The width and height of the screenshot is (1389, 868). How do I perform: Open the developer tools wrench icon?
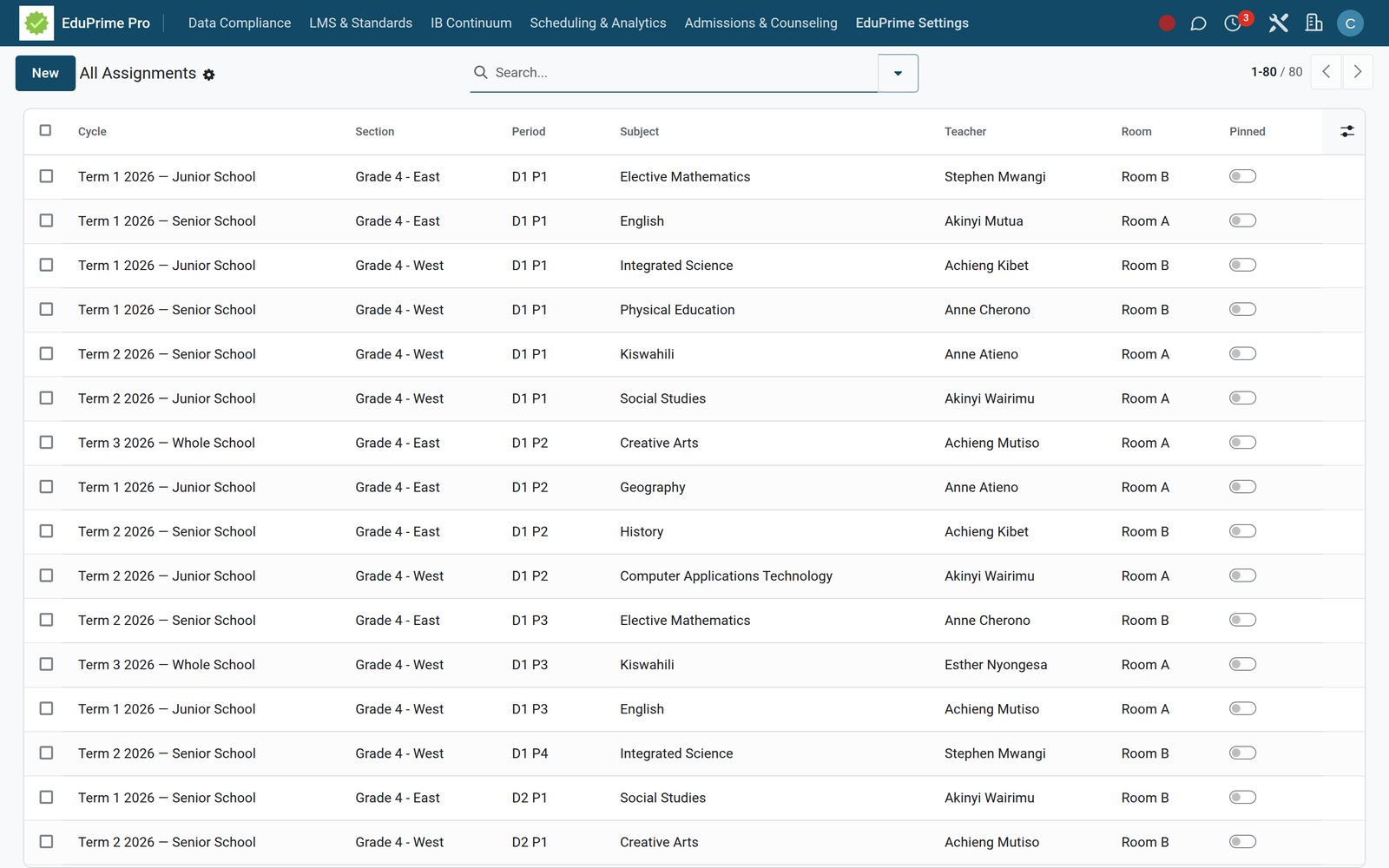click(x=1278, y=23)
